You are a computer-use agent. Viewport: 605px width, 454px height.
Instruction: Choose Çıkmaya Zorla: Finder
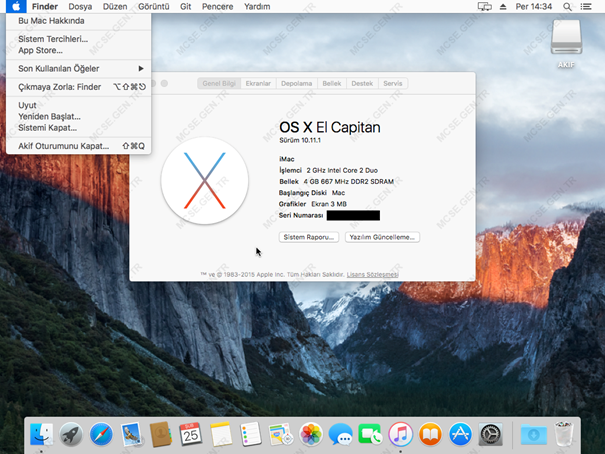point(78,87)
